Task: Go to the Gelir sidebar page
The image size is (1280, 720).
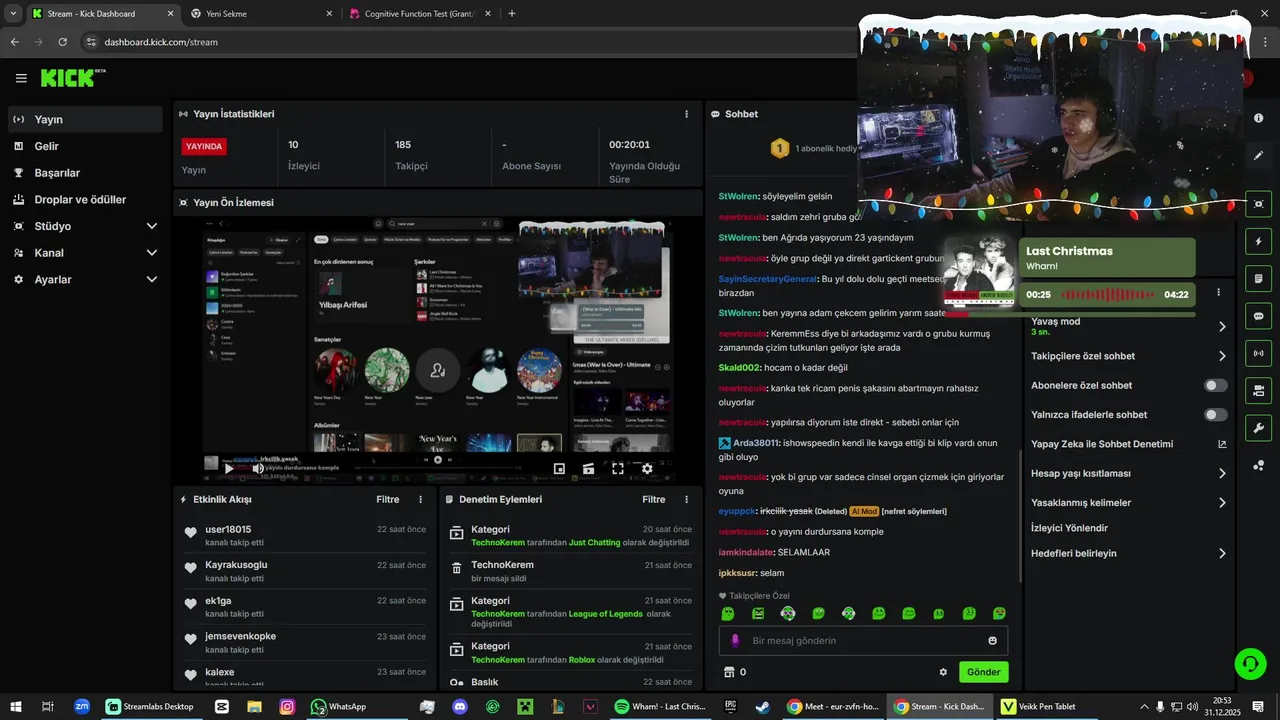Action: [x=85, y=146]
